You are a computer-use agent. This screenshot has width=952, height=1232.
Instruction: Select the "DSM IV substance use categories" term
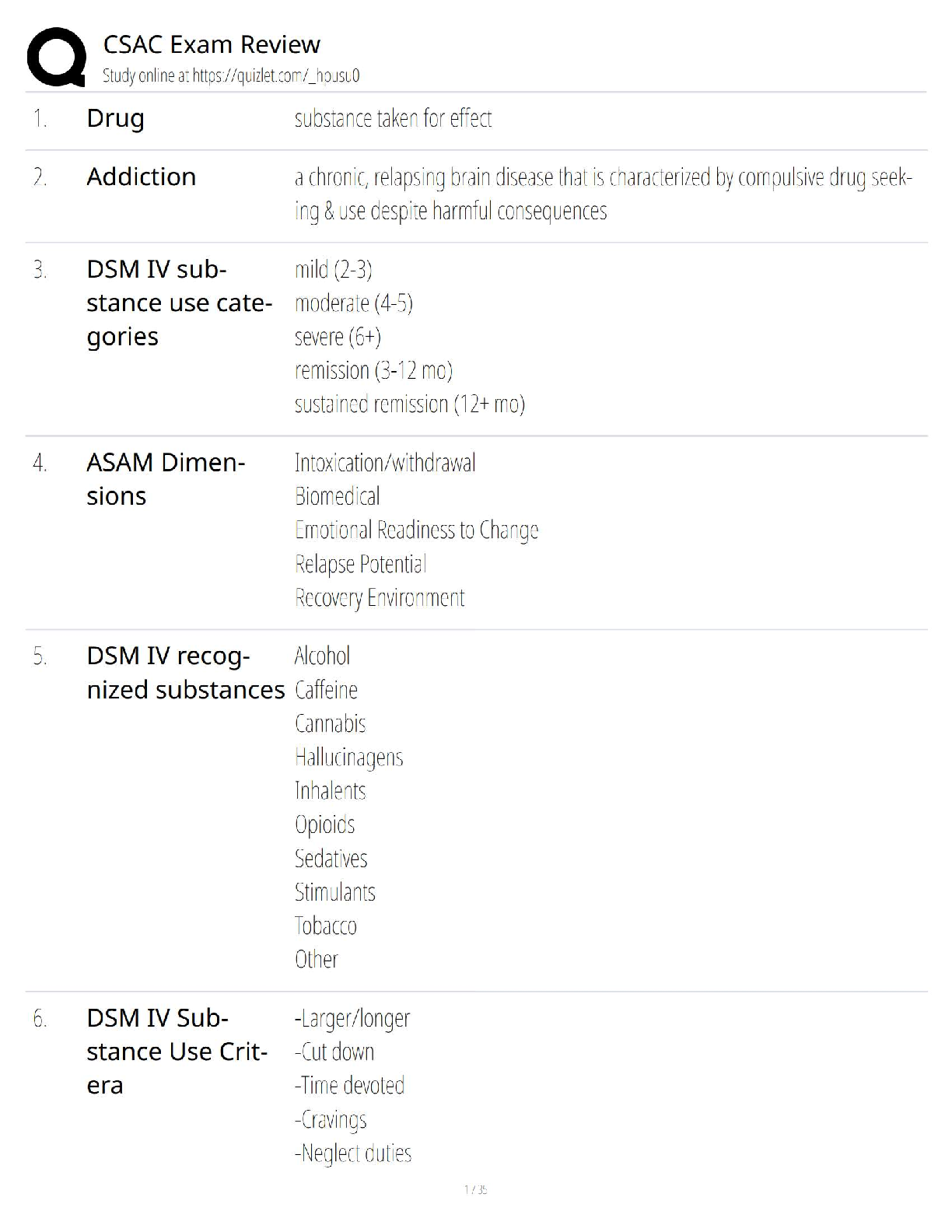coord(179,303)
